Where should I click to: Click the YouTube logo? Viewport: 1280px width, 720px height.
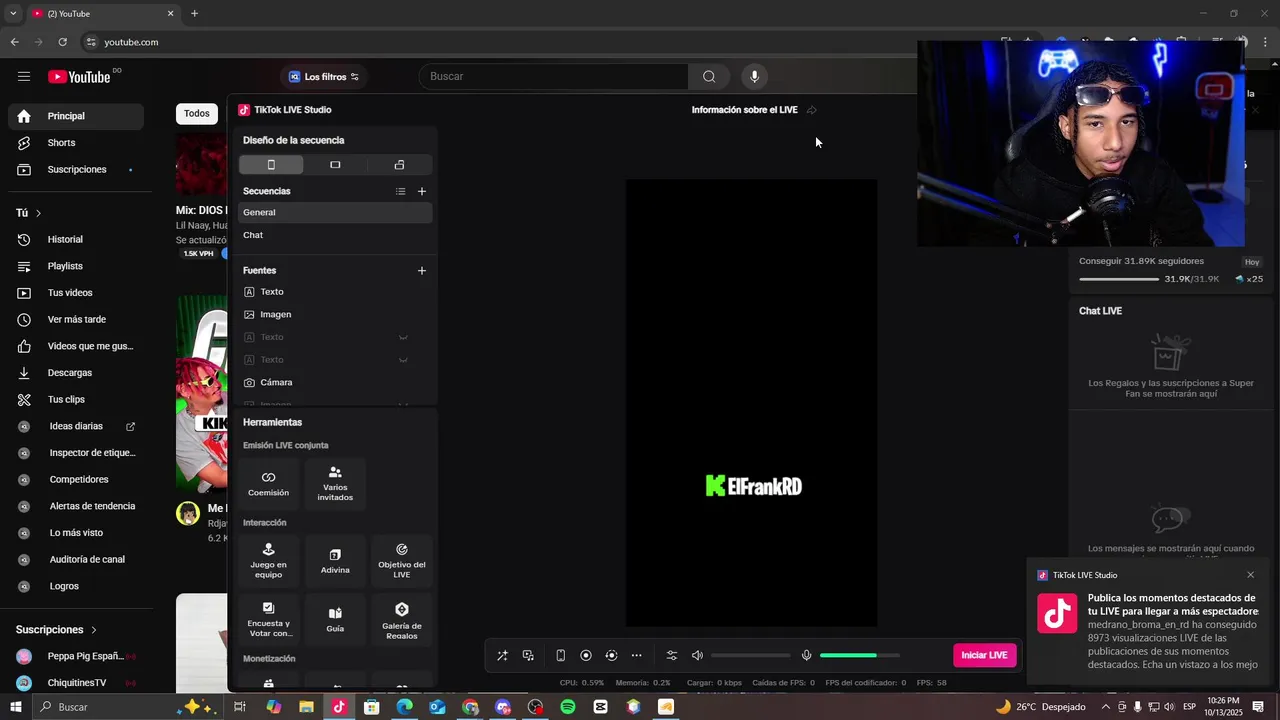[80, 77]
